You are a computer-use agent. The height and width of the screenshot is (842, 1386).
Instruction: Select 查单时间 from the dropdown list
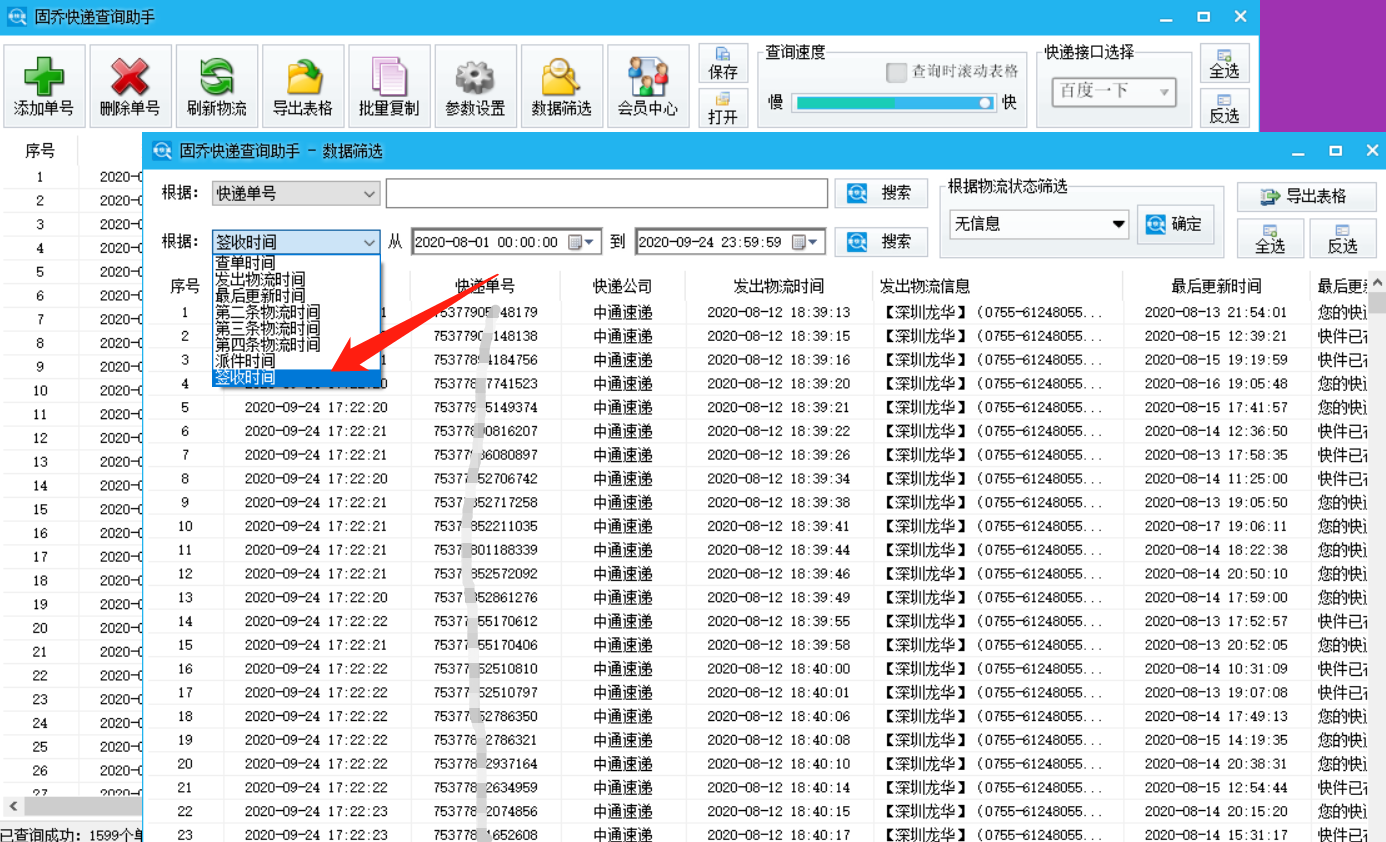pyautogui.click(x=296, y=263)
